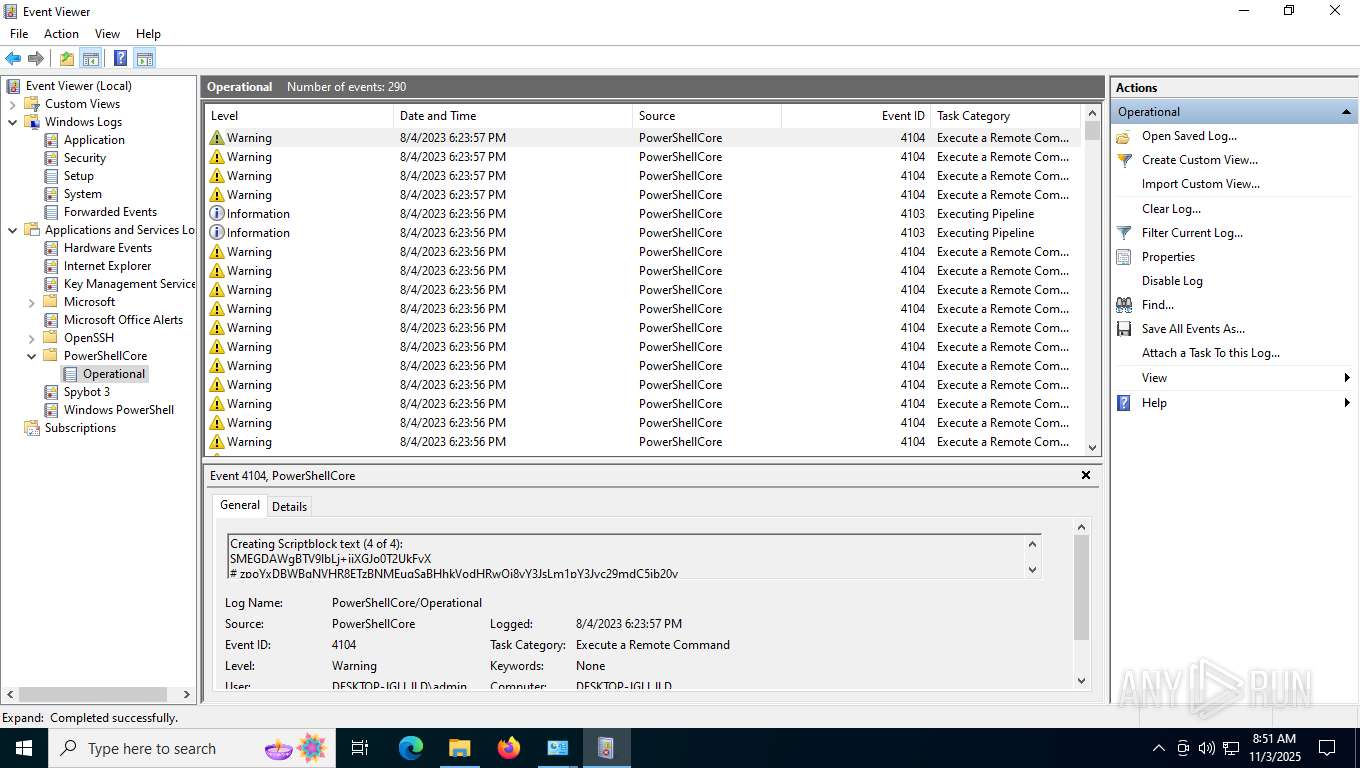Click information icon of first 4103 event row

217,214
